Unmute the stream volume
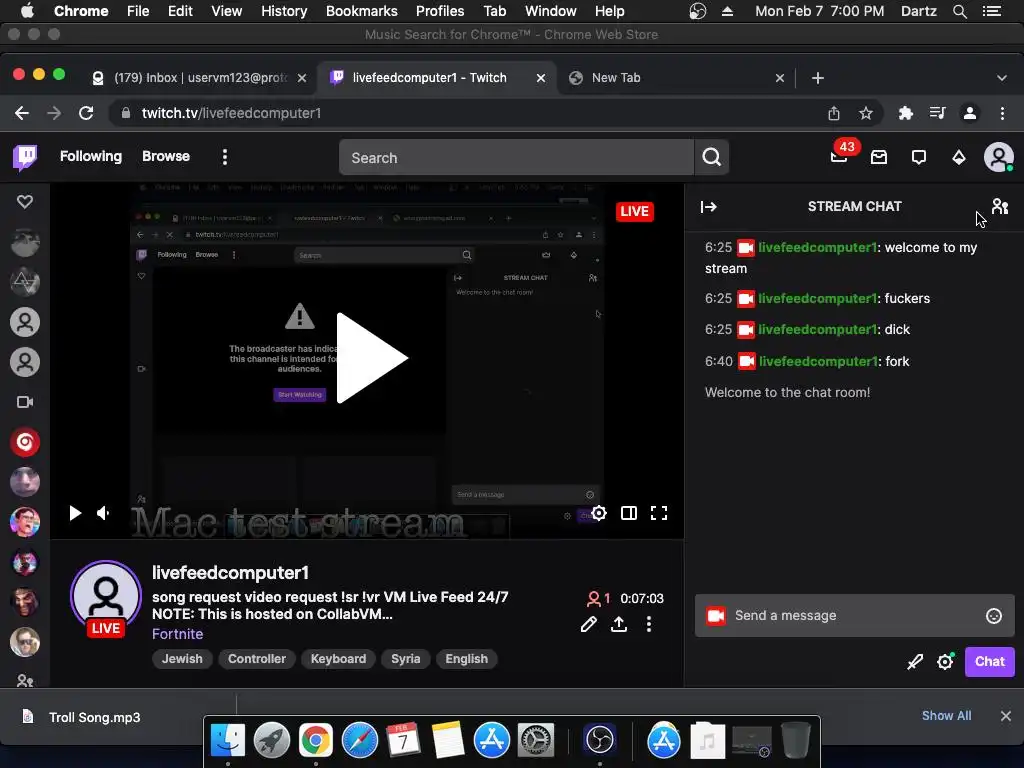Image resolution: width=1024 pixels, height=768 pixels. point(103,513)
